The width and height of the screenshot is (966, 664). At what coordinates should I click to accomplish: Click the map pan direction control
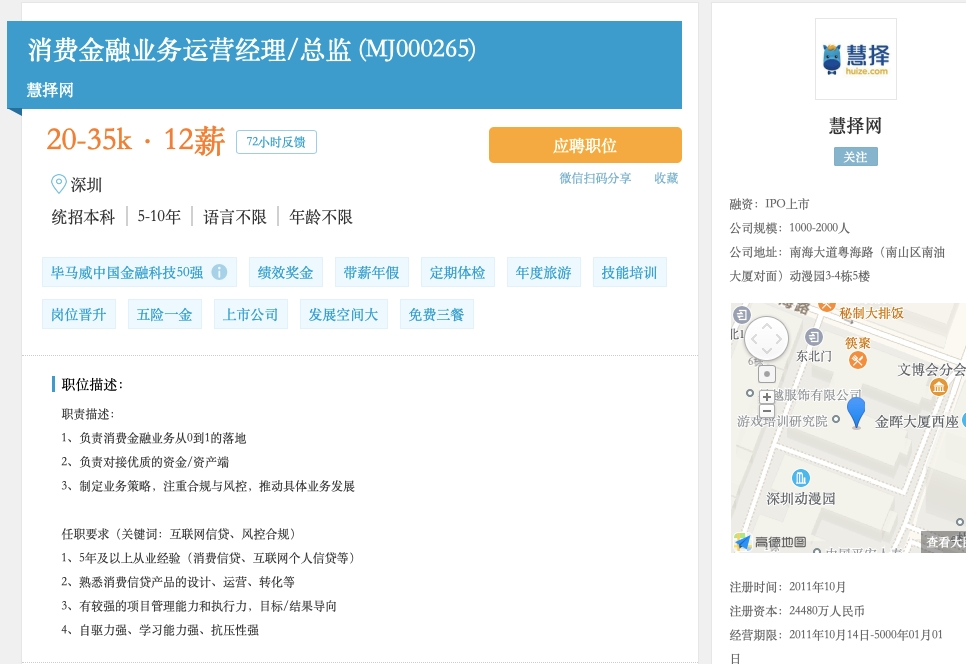point(767,338)
